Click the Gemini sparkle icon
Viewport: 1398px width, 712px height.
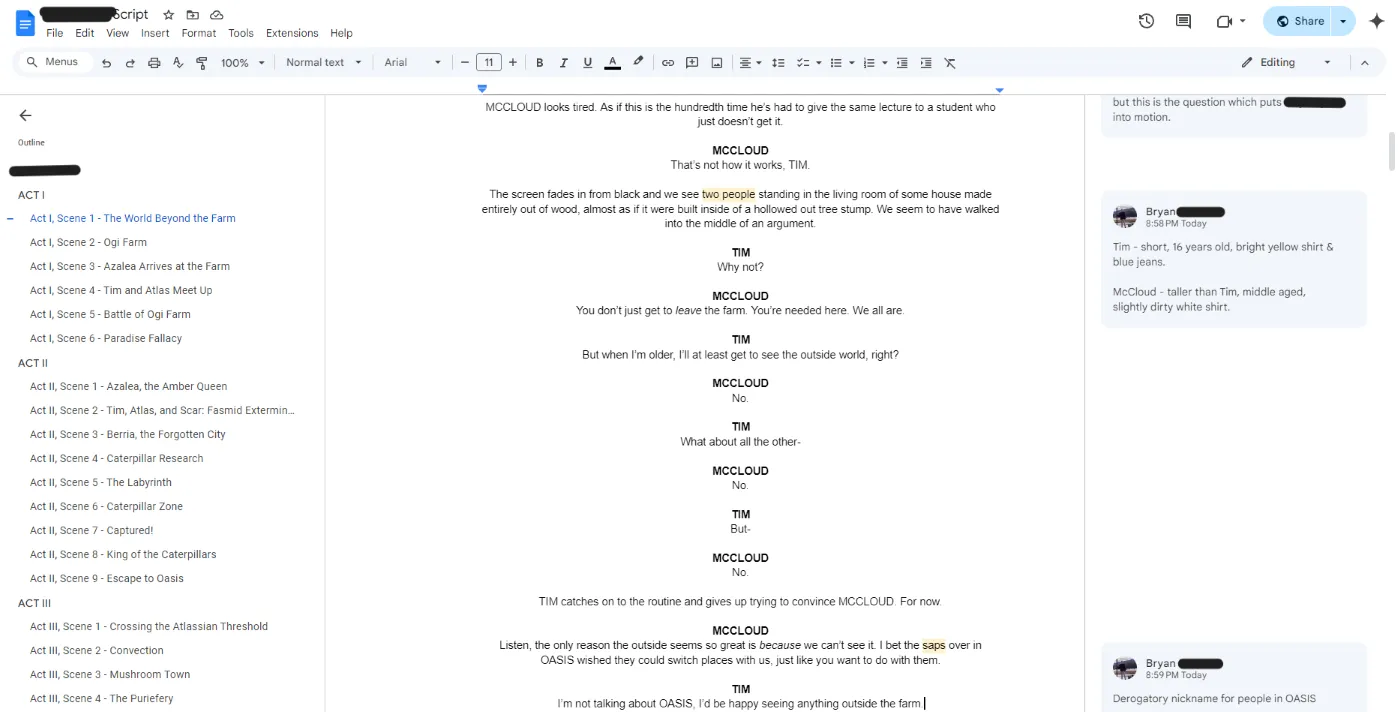click(x=1376, y=21)
